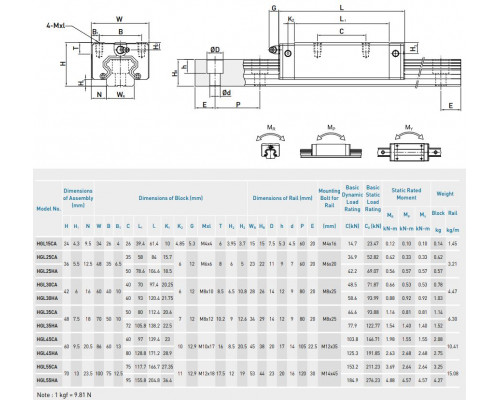This screenshot has height=400, width=500.
Task: Select the HGL55CA model row
Action: (248, 367)
